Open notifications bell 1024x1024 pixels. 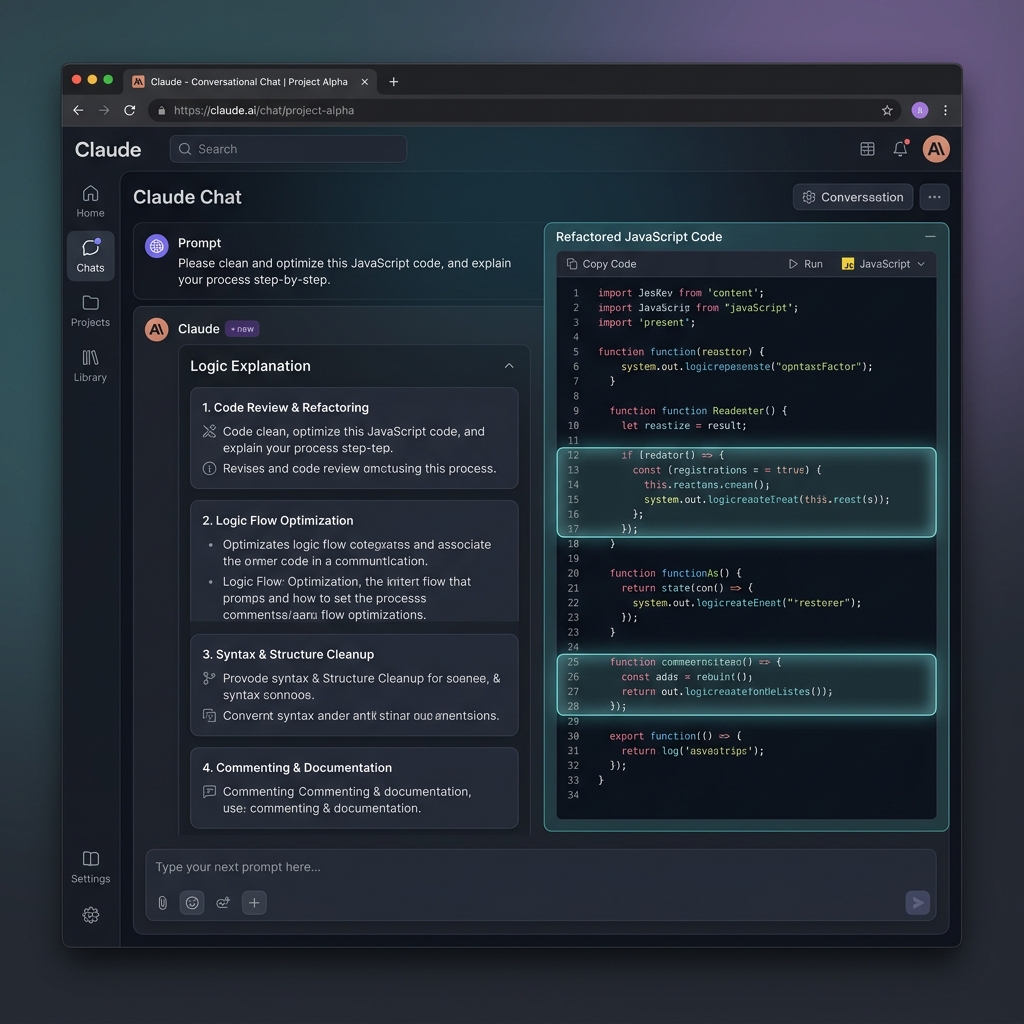901,149
